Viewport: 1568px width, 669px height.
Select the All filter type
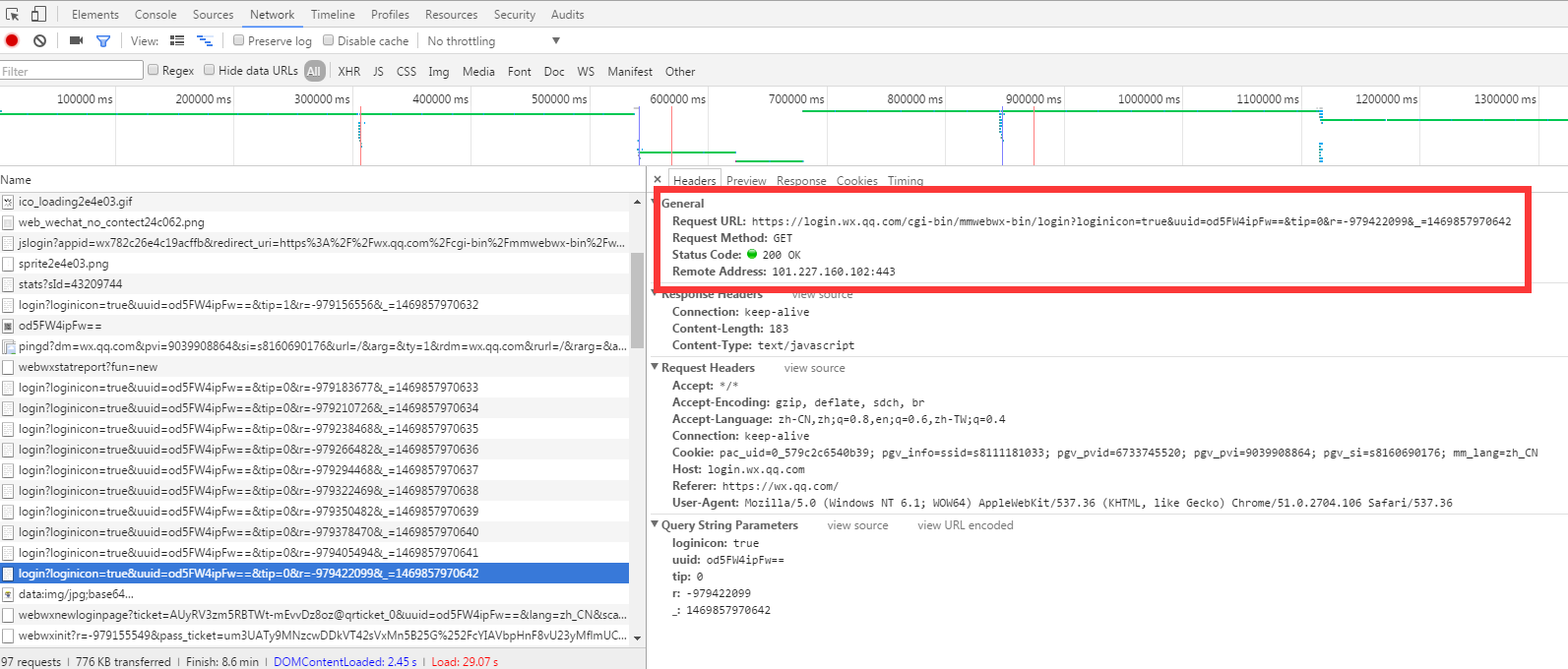[x=314, y=71]
